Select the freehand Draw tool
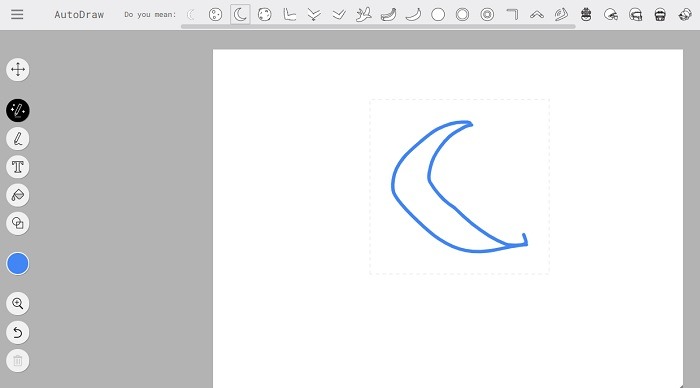700x388 pixels. coord(18,139)
